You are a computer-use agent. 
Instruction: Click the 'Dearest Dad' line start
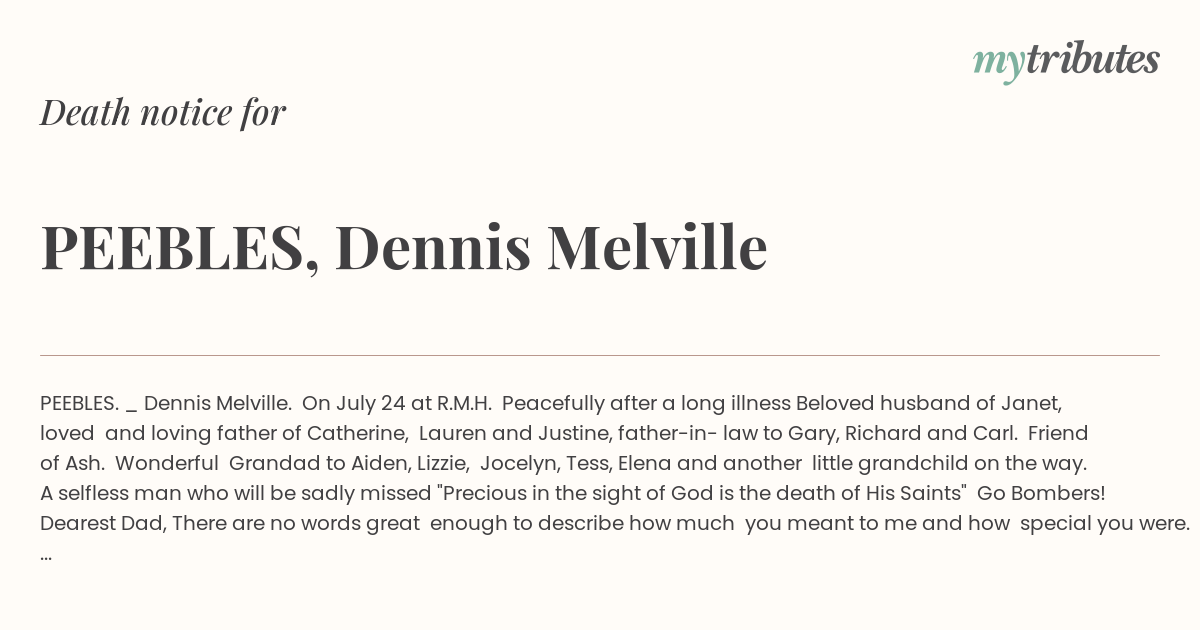coord(103,524)
